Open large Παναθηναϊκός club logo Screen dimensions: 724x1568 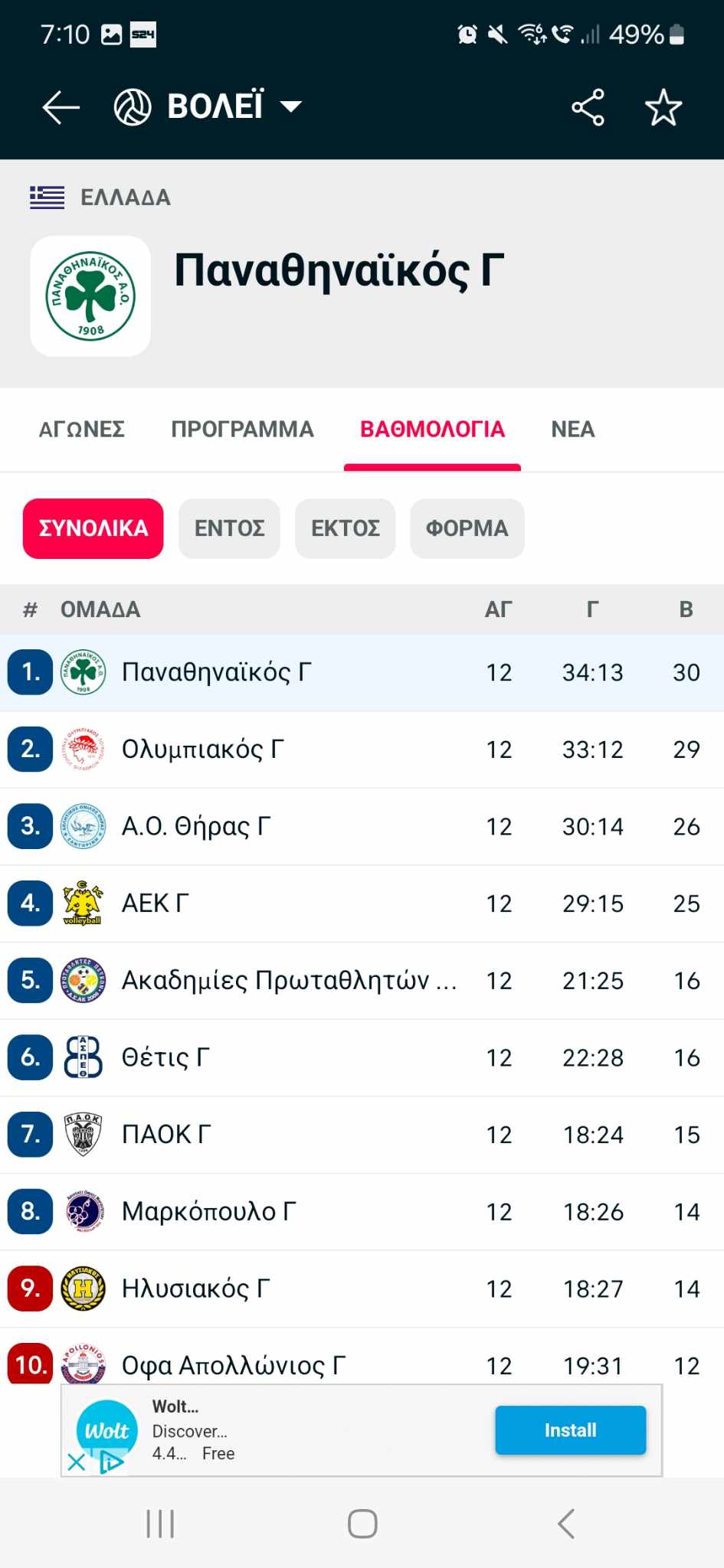point(90,296)
